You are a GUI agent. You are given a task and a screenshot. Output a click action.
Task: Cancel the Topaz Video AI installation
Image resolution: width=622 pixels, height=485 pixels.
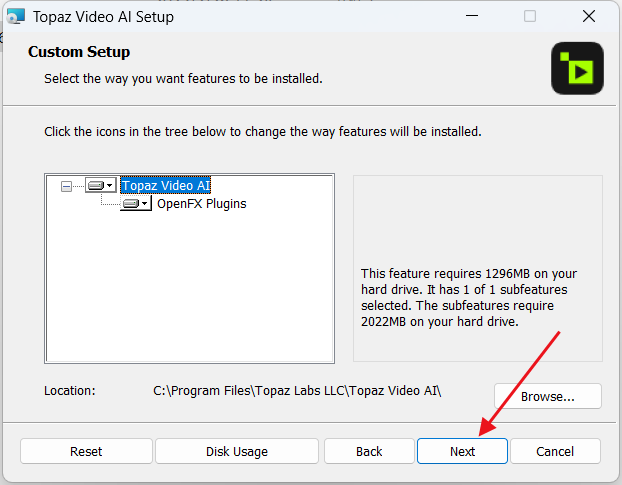(555, 451)
